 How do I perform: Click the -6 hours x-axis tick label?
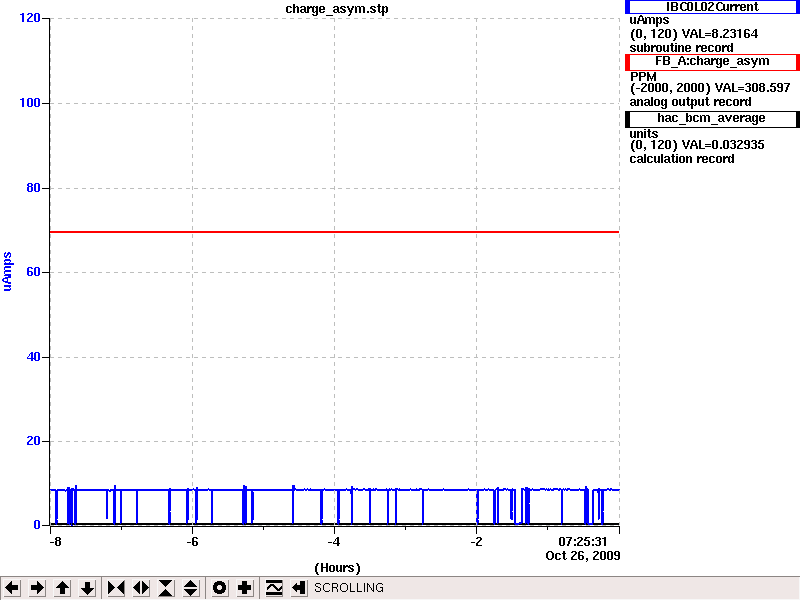[192, 541]
